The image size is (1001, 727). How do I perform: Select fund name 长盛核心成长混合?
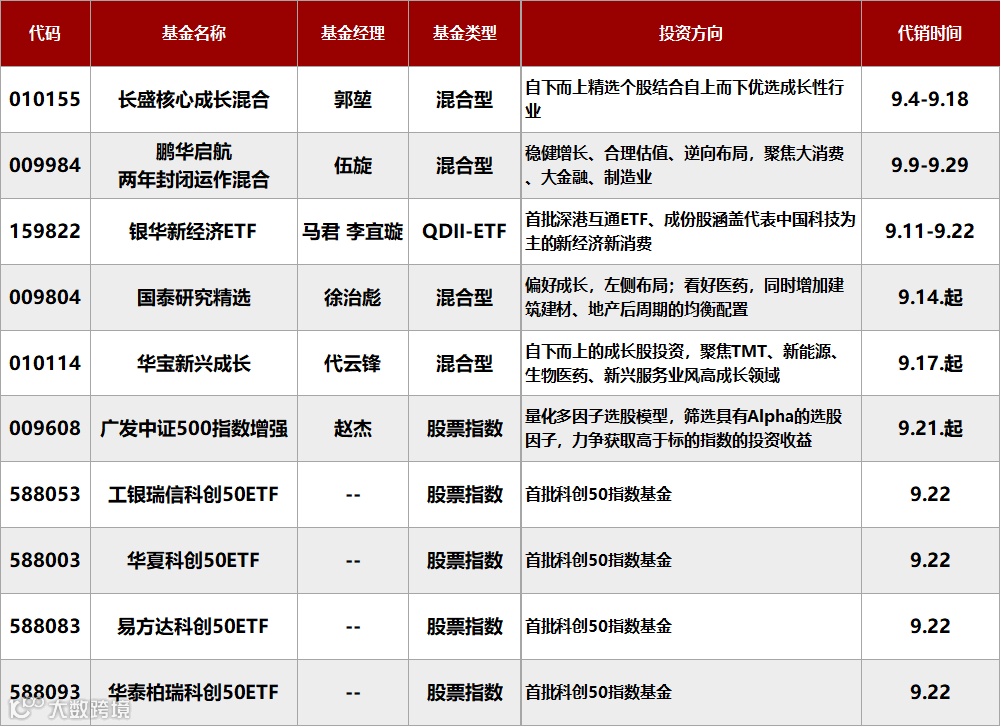point(193,100)
